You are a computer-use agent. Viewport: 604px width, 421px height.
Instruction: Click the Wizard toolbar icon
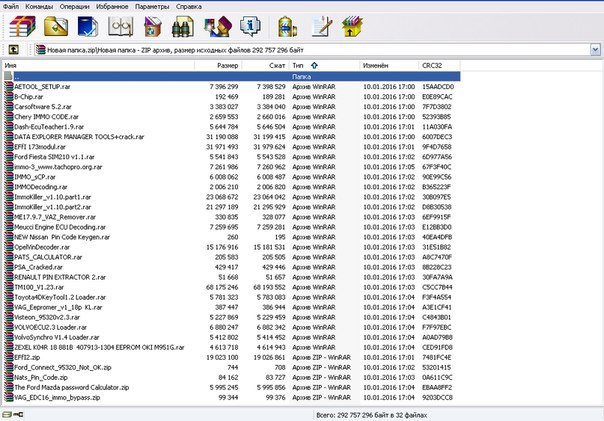[218, 27]
